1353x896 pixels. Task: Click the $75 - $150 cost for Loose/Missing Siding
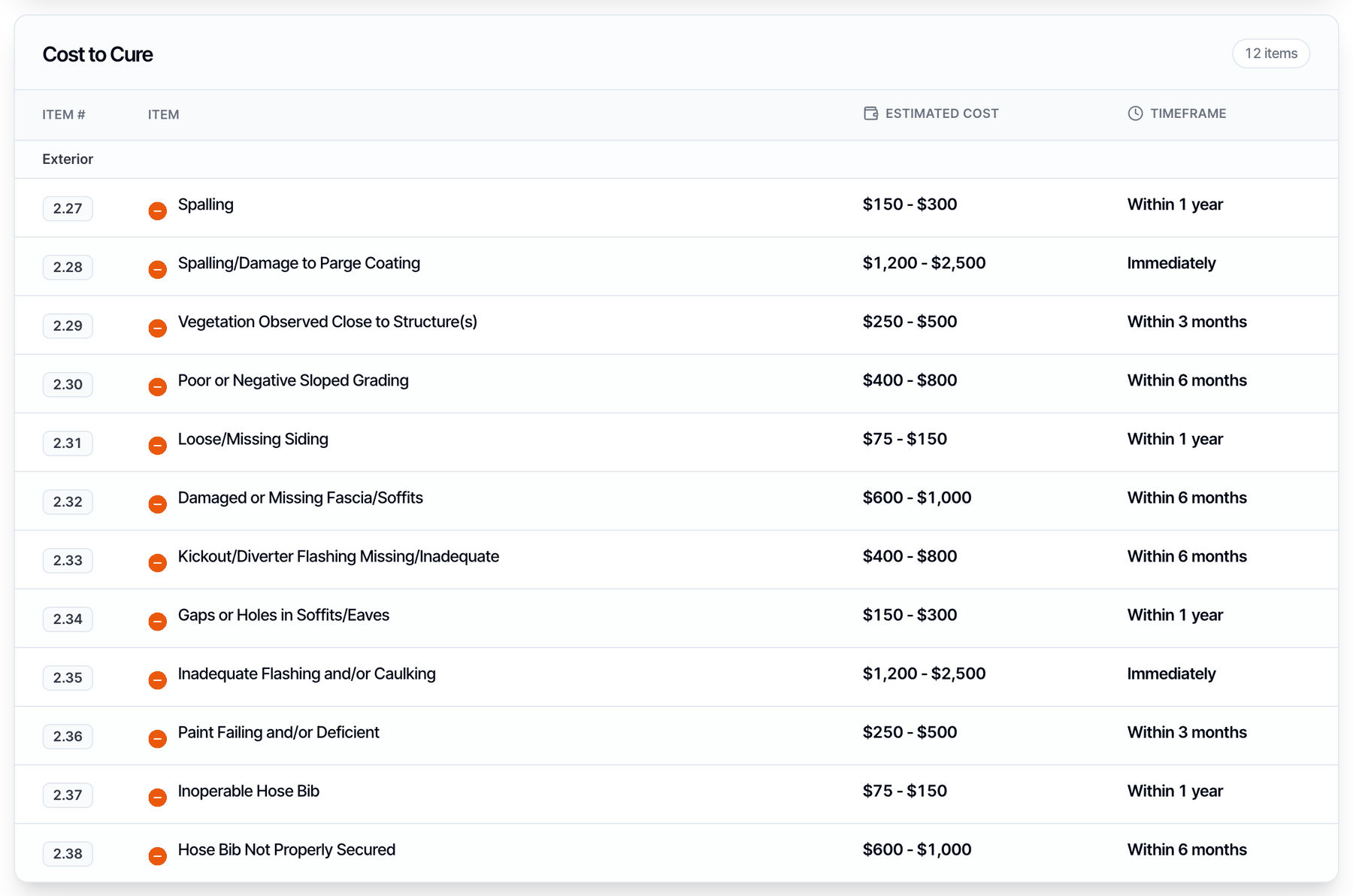coord(905,439)
